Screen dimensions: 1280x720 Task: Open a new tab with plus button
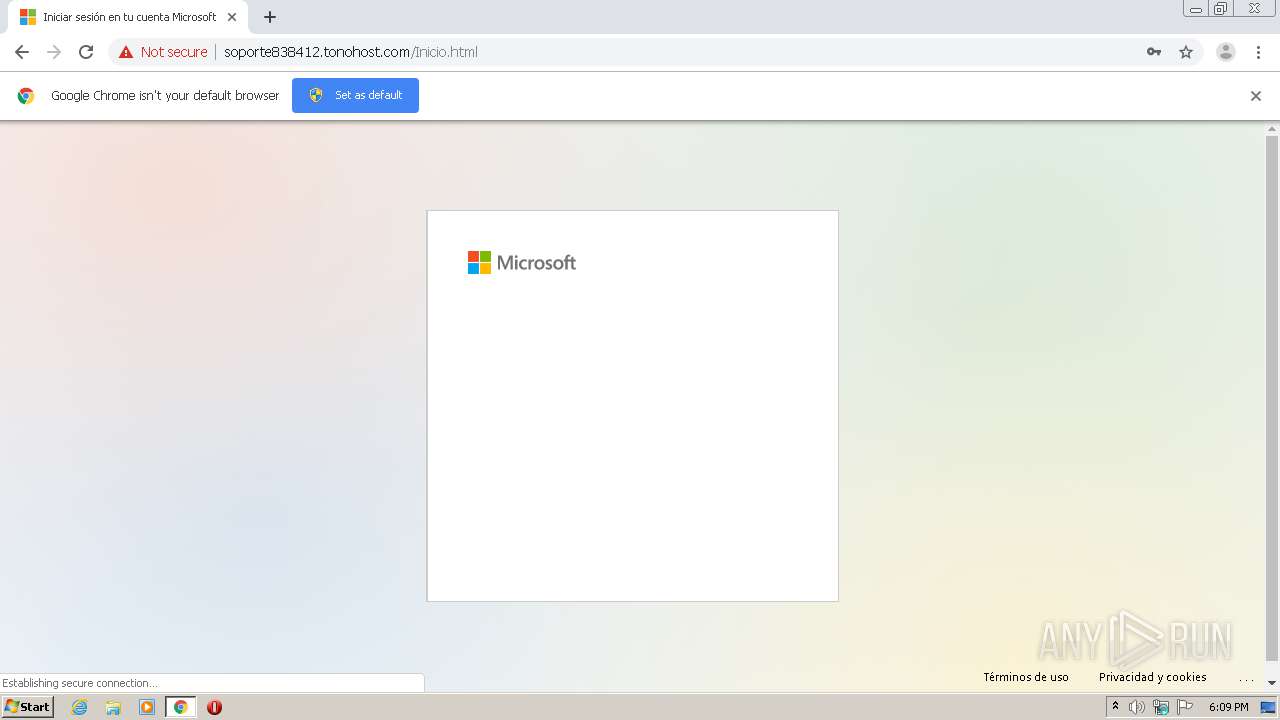point(270,17)
